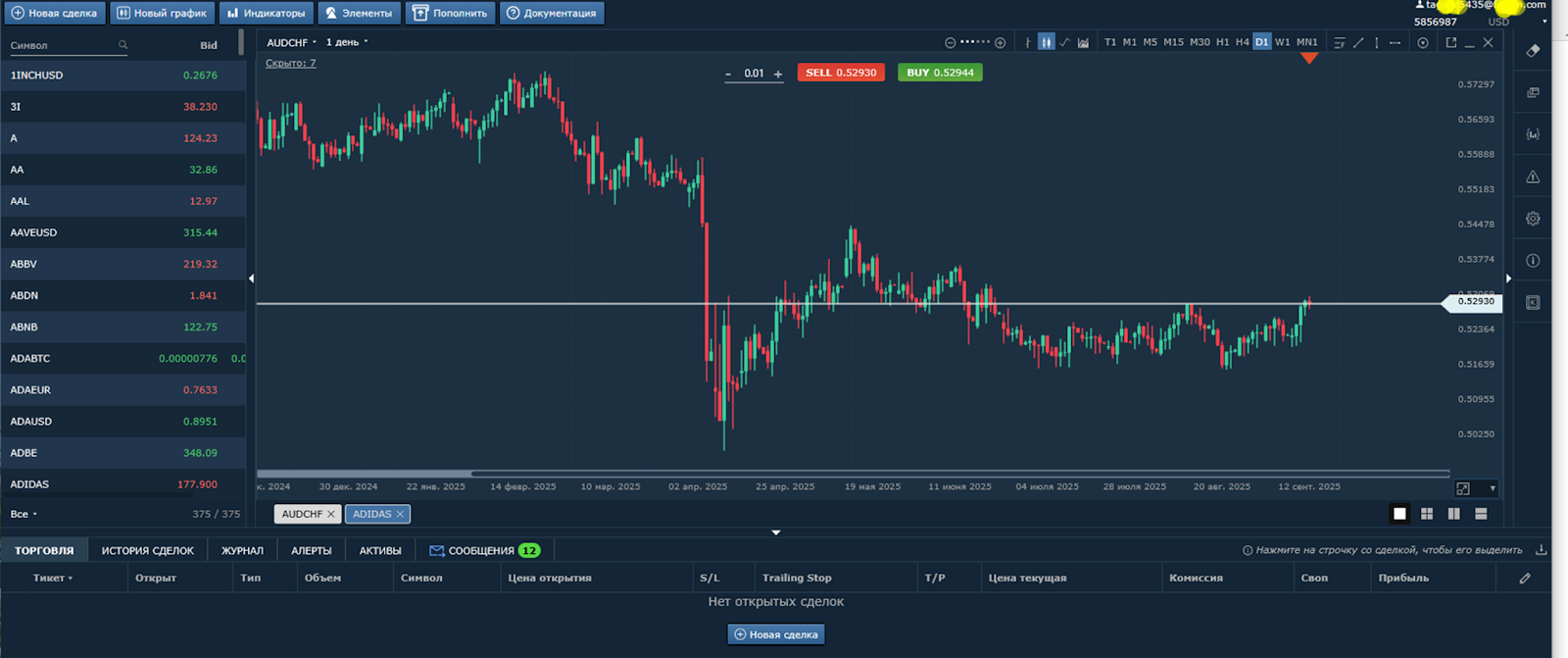Open chart settings gear icon
1568x658 pixels.
[1533, 219]
